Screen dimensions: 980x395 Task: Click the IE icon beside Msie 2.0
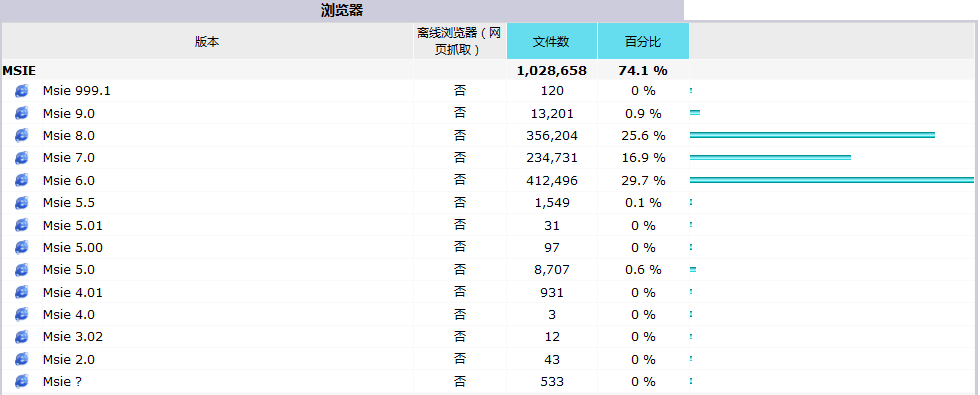pos(22,359)
